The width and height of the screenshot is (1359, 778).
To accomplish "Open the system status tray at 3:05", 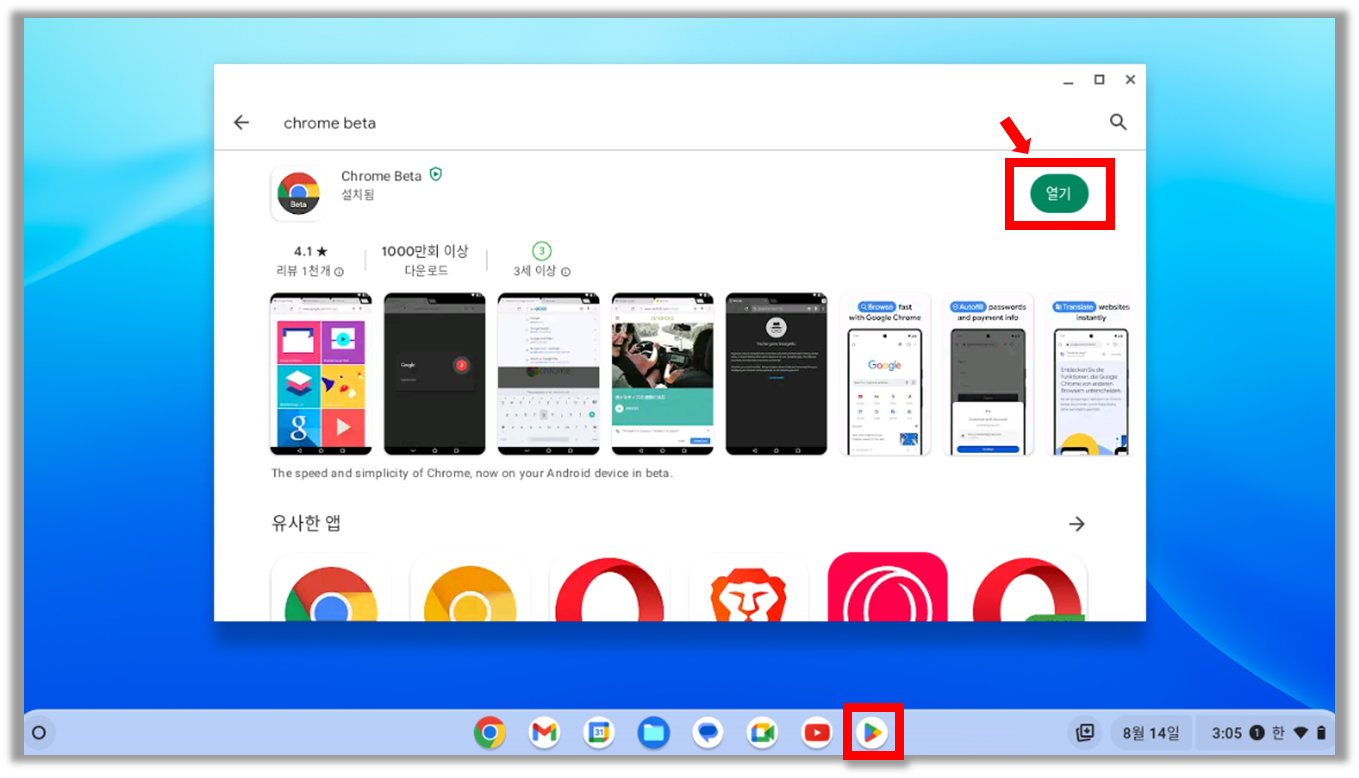I will click(1267, 733).
